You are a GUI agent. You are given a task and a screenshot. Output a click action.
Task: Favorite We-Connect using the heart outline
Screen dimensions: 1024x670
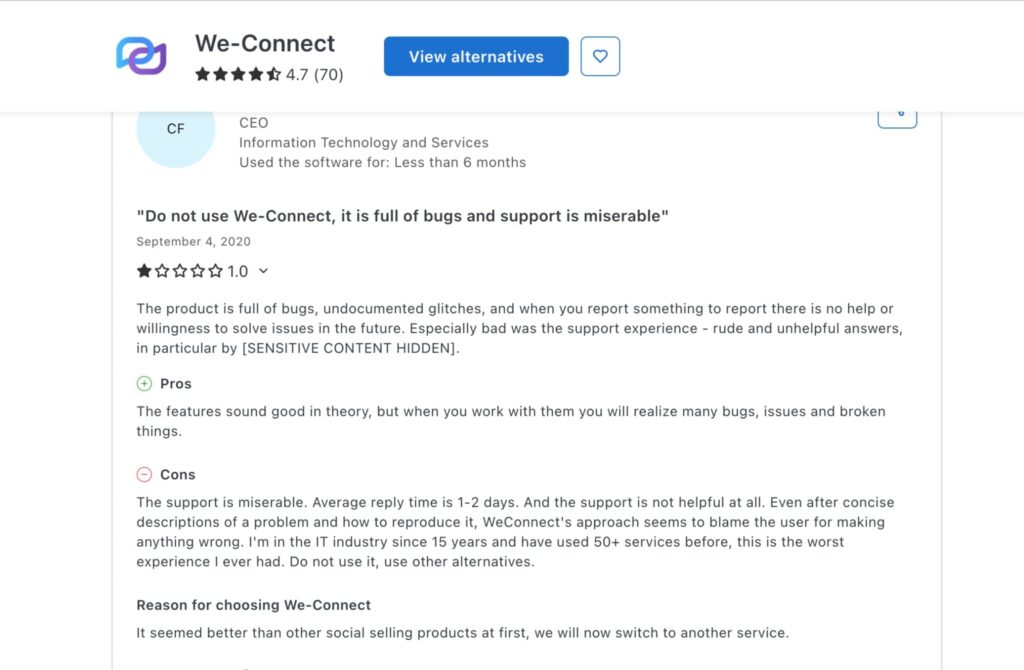tap(600, 56)
